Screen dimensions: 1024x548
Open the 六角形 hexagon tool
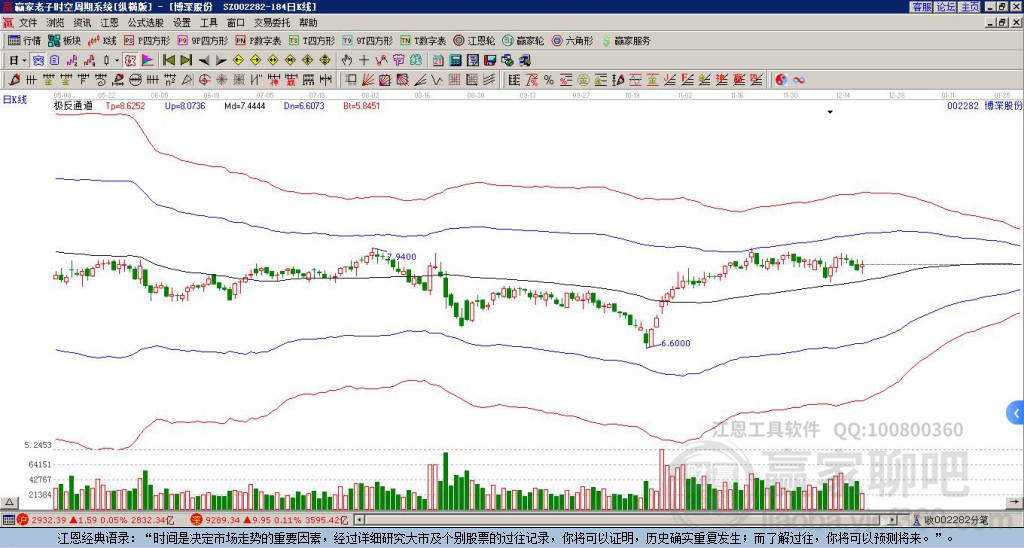572,40
